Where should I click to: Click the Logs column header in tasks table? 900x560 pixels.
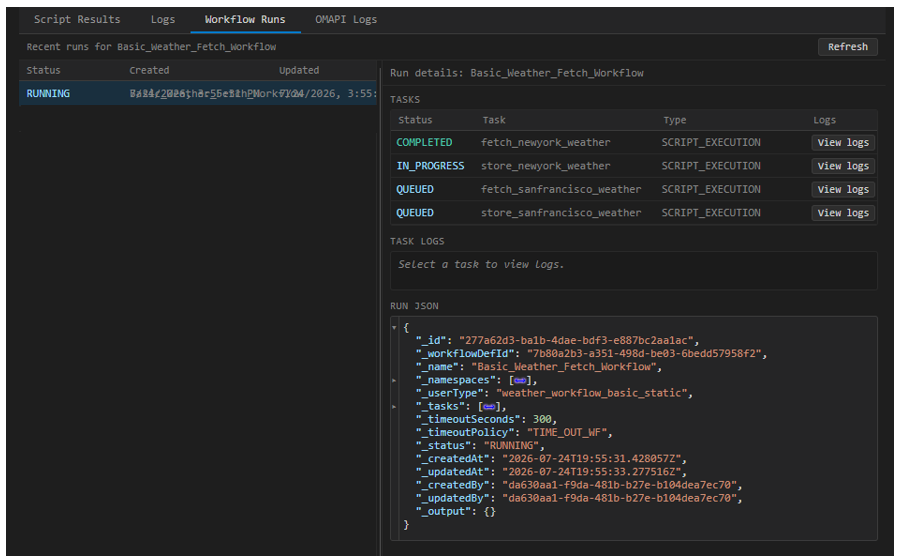pos(824,120)
